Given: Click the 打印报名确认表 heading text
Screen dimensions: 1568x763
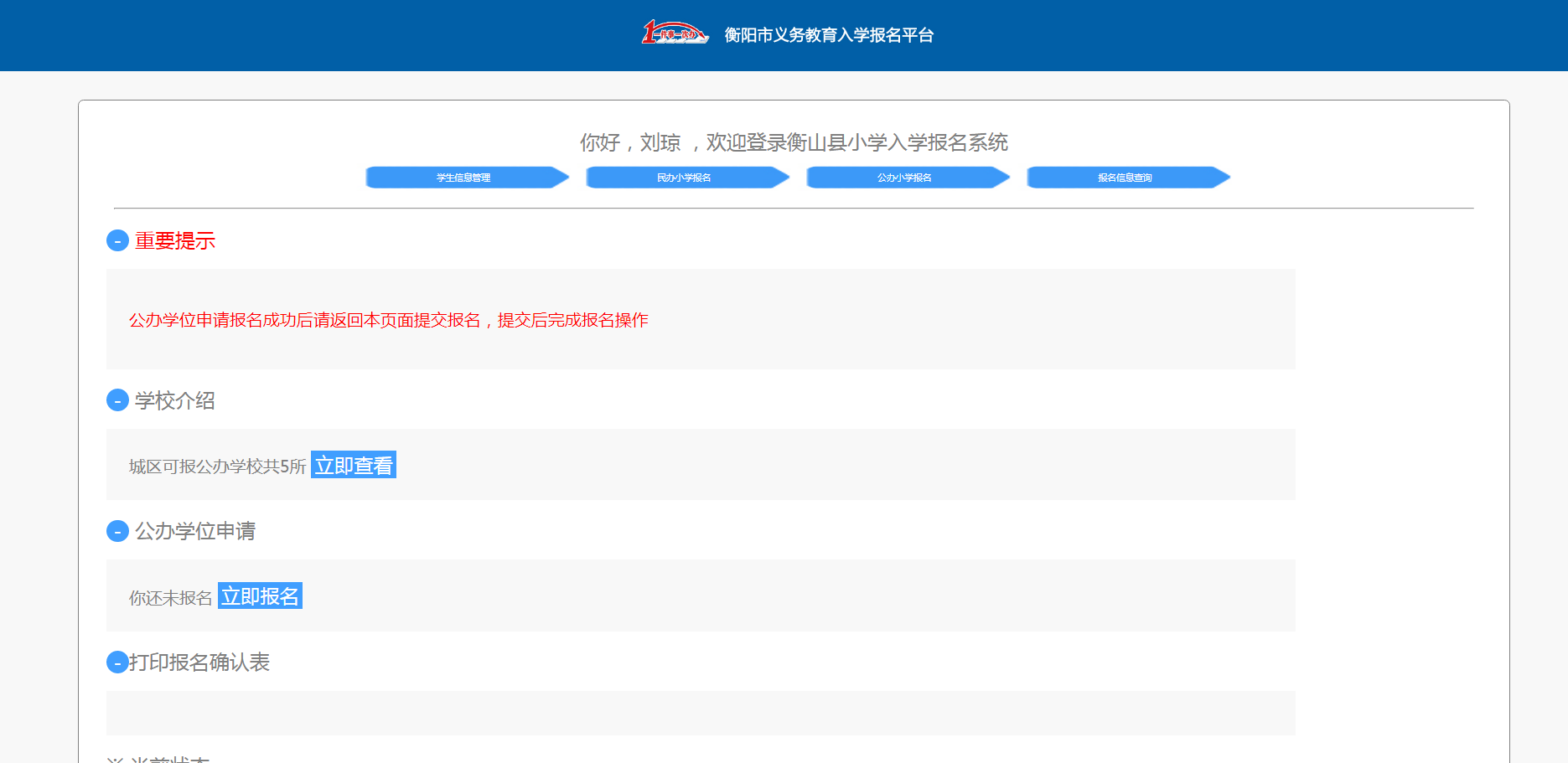Looking at the screenshot, I should pos(199,663).
